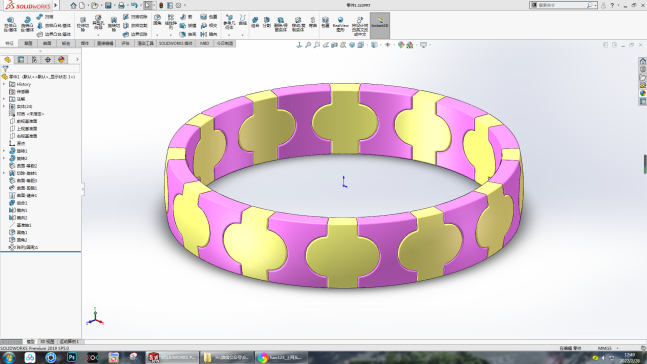Open SOLIDWORKS Options via the gear icon

pyautogui.click(x=178, y=5)
